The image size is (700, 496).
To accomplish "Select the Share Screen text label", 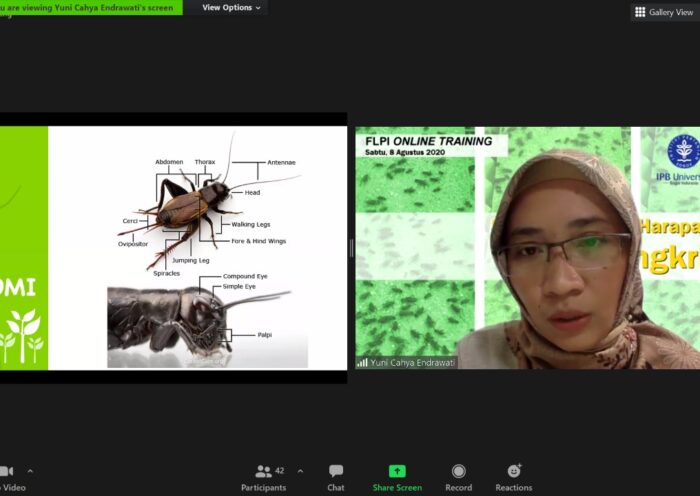I will pyautogui.click(x=397, y=488).
